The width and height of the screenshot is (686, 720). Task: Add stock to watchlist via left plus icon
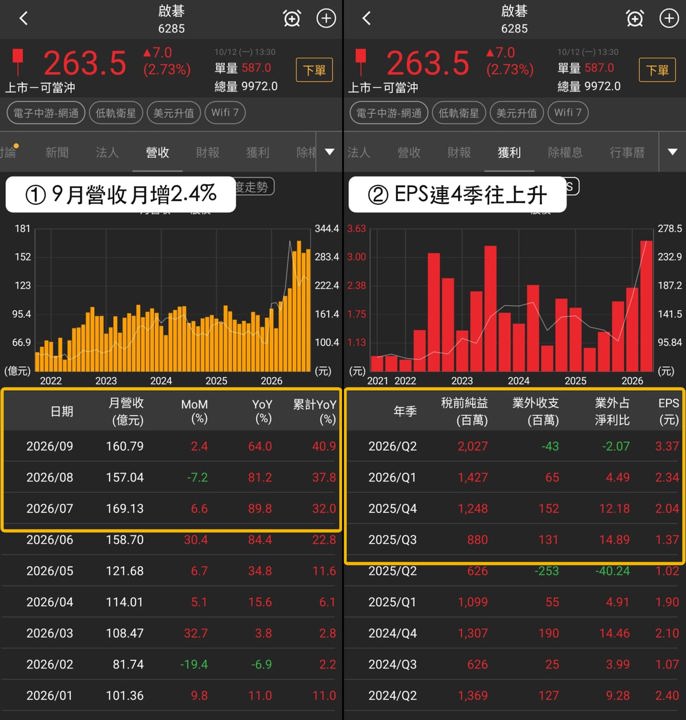326,18
